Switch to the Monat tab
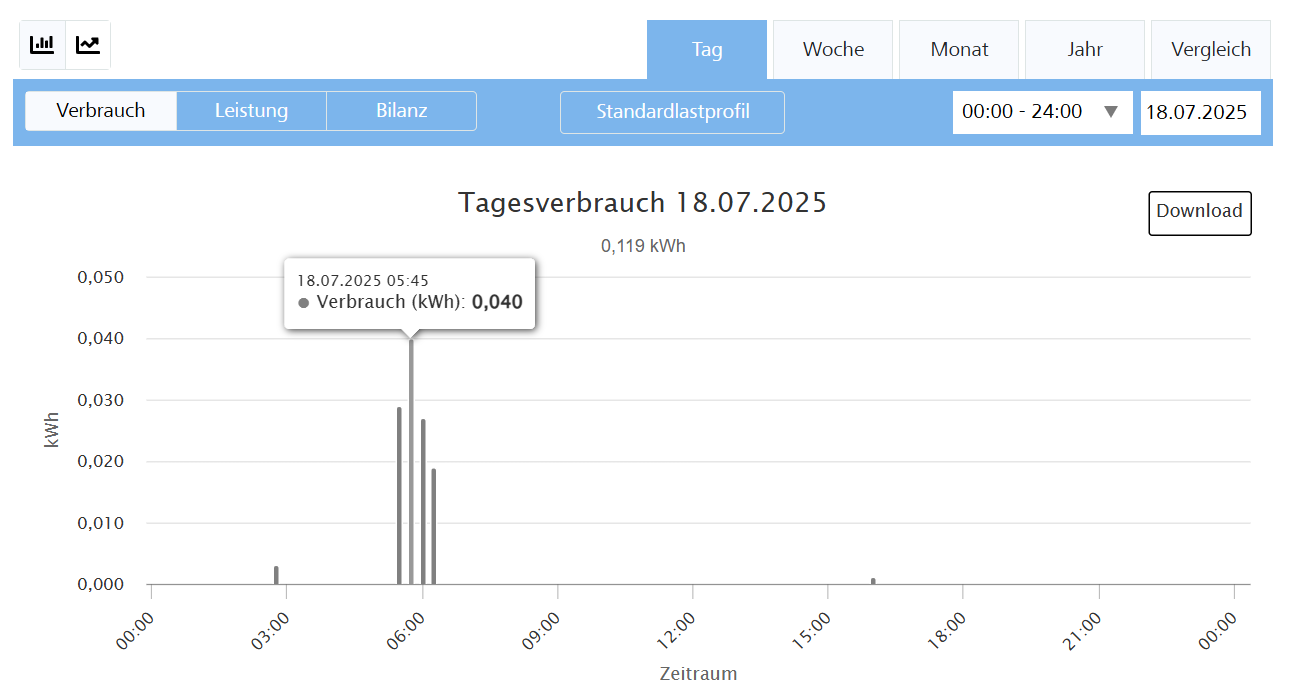Image resolution: width=1302 pixels, height=700 pixels. coord(959,50)
